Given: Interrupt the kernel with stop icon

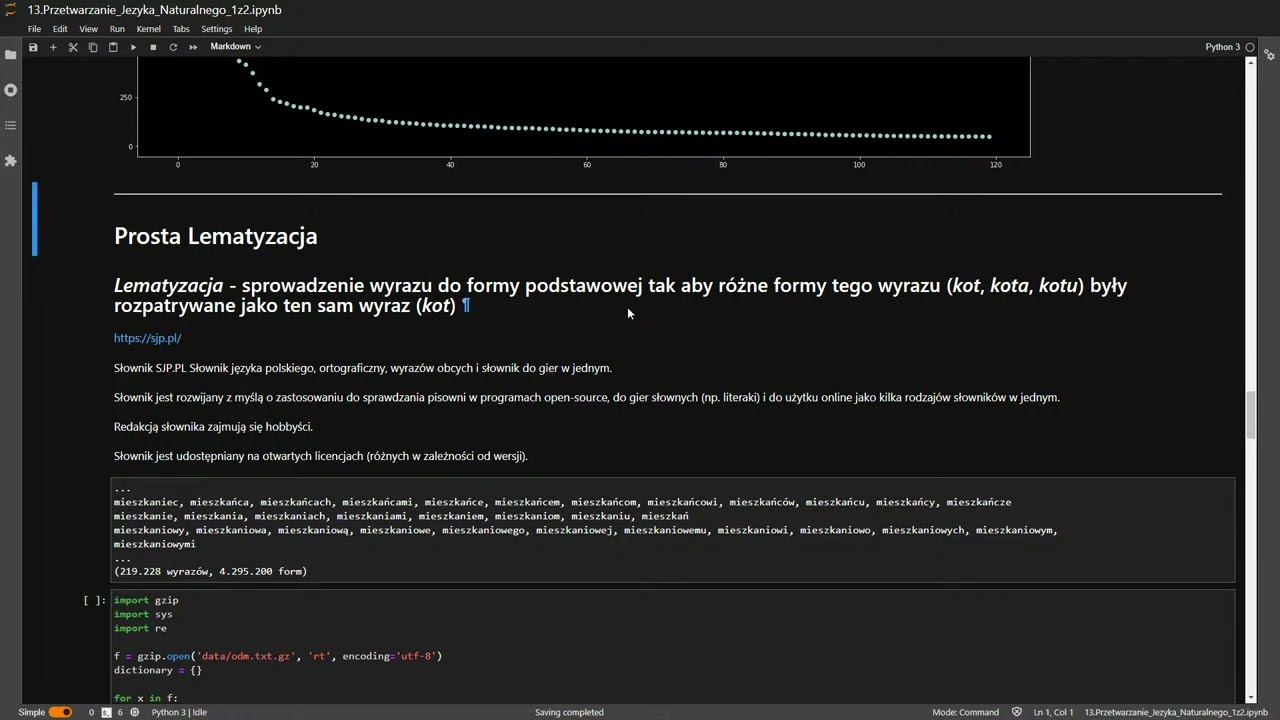Looking at the screenshot, I should point(153,47).
